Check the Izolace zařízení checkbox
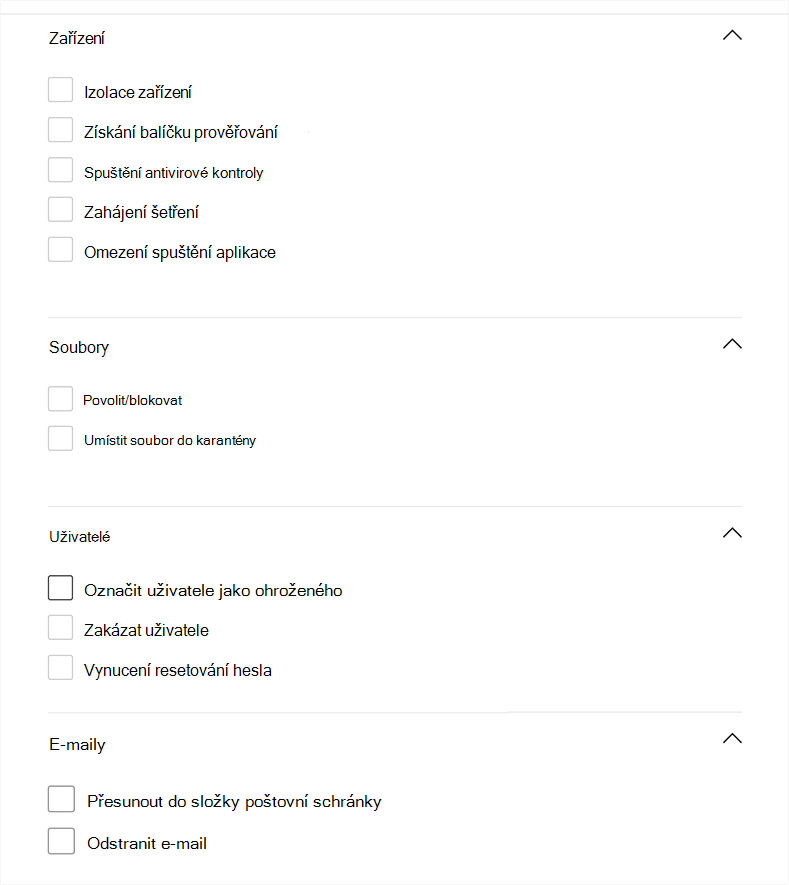The width and height of the screenshot is (789, 885). tap(61, 90)
